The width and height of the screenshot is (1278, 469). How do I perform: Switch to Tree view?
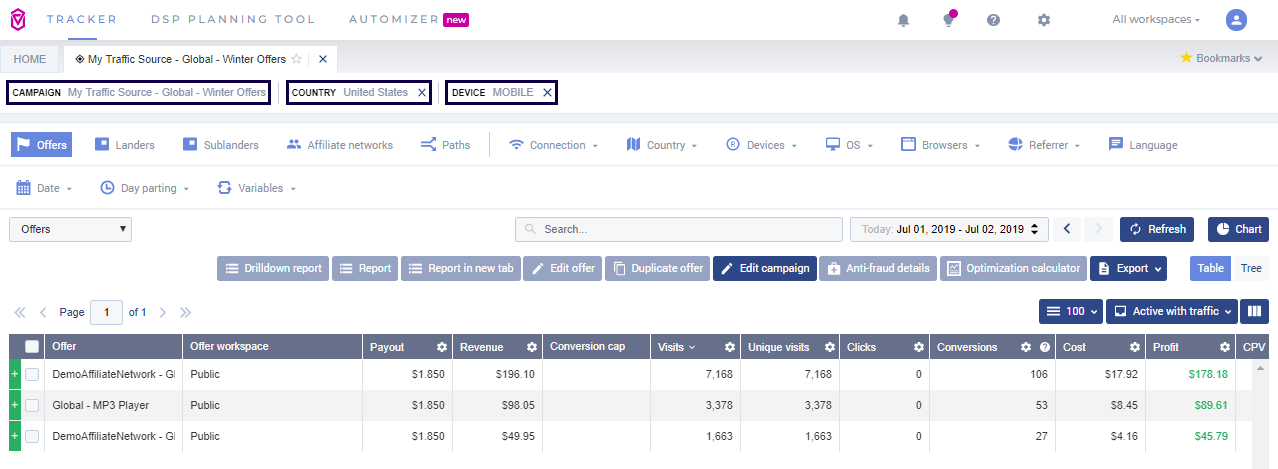[x=1251, y=268]
